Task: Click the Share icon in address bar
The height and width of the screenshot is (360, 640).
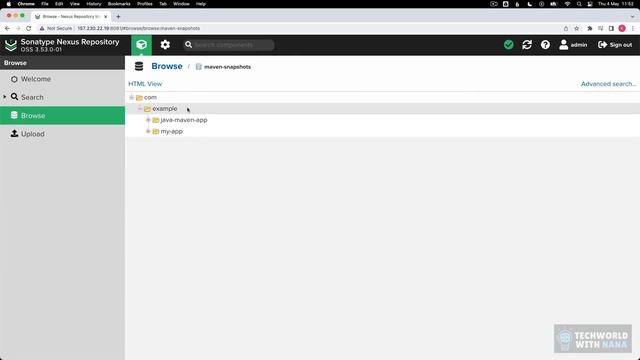Action: (566, 28)
